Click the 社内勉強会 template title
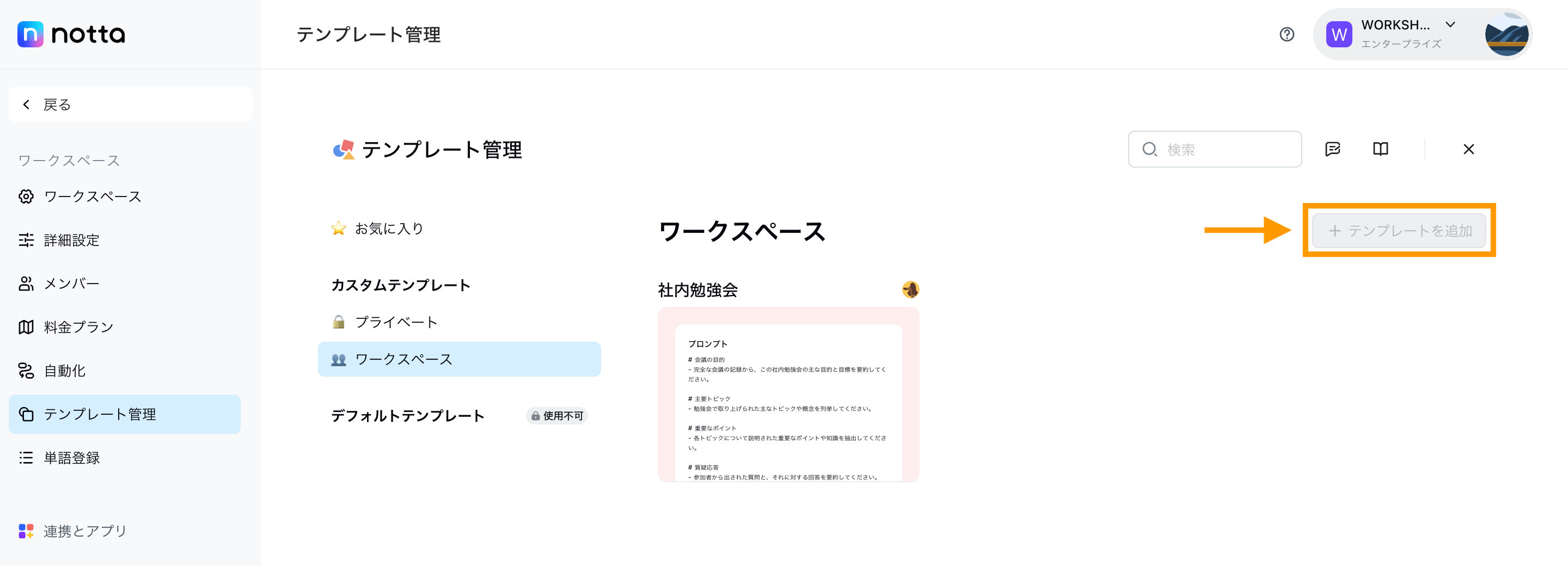Viewport: 1568px width, 566px height. (x=697, y=290)
